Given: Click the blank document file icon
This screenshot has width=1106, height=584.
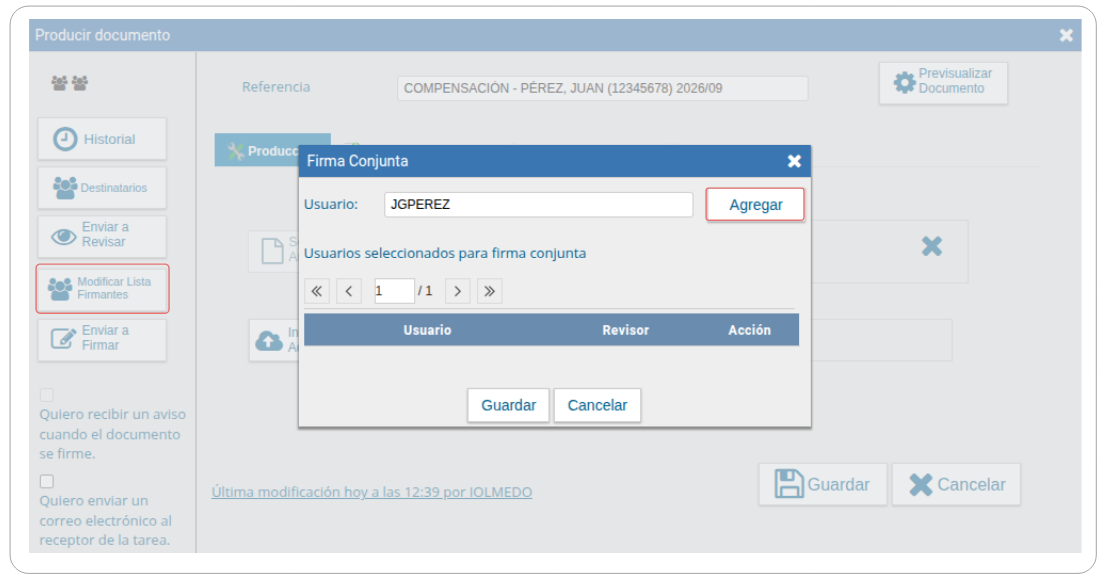Looking at the screenshot, I should pyautogui.click(x=272, y=251).
